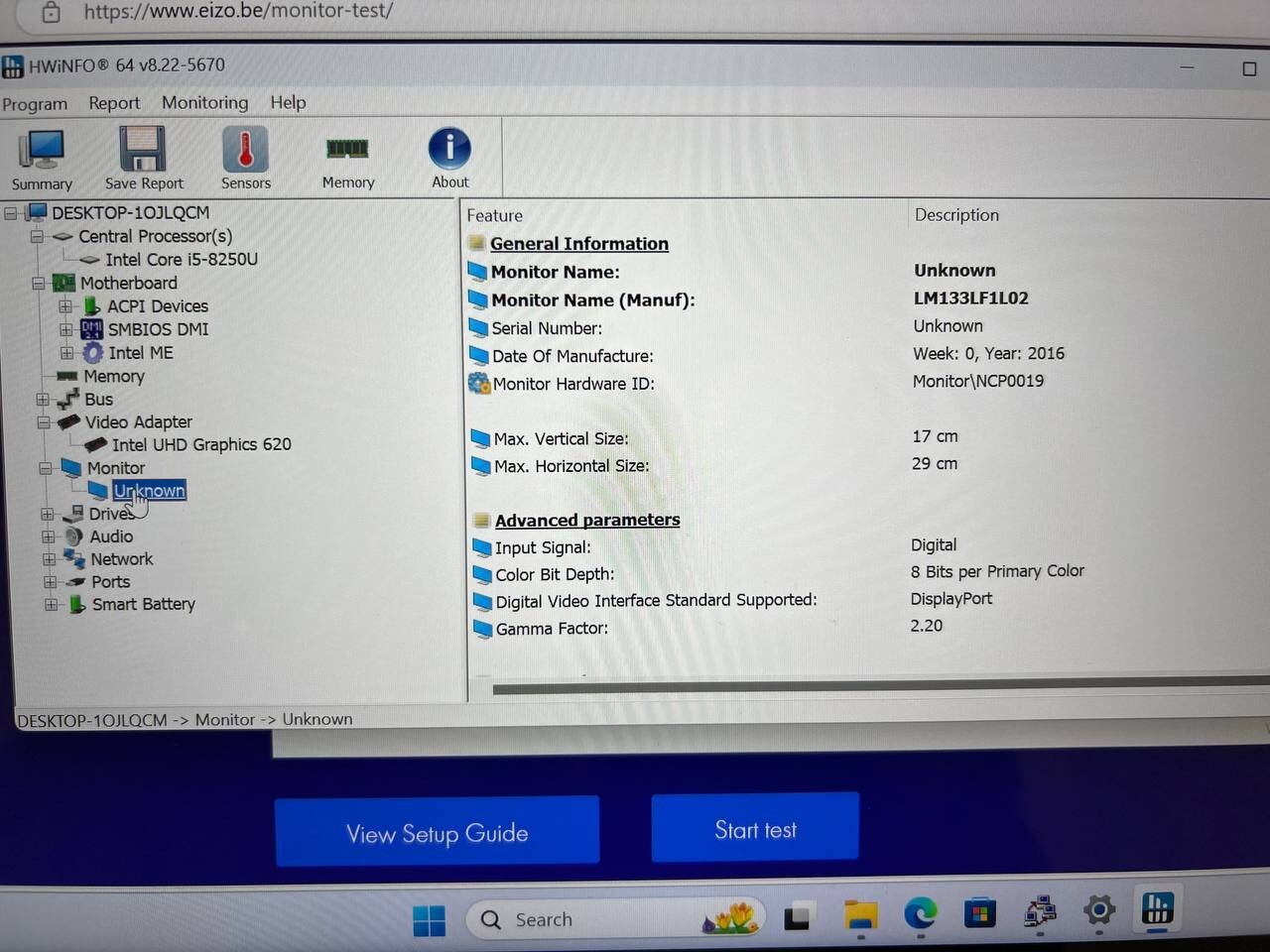Open the About info icon
This screenshot has width=1270, height=952.
pyautogui.click(x=449, y=159)
